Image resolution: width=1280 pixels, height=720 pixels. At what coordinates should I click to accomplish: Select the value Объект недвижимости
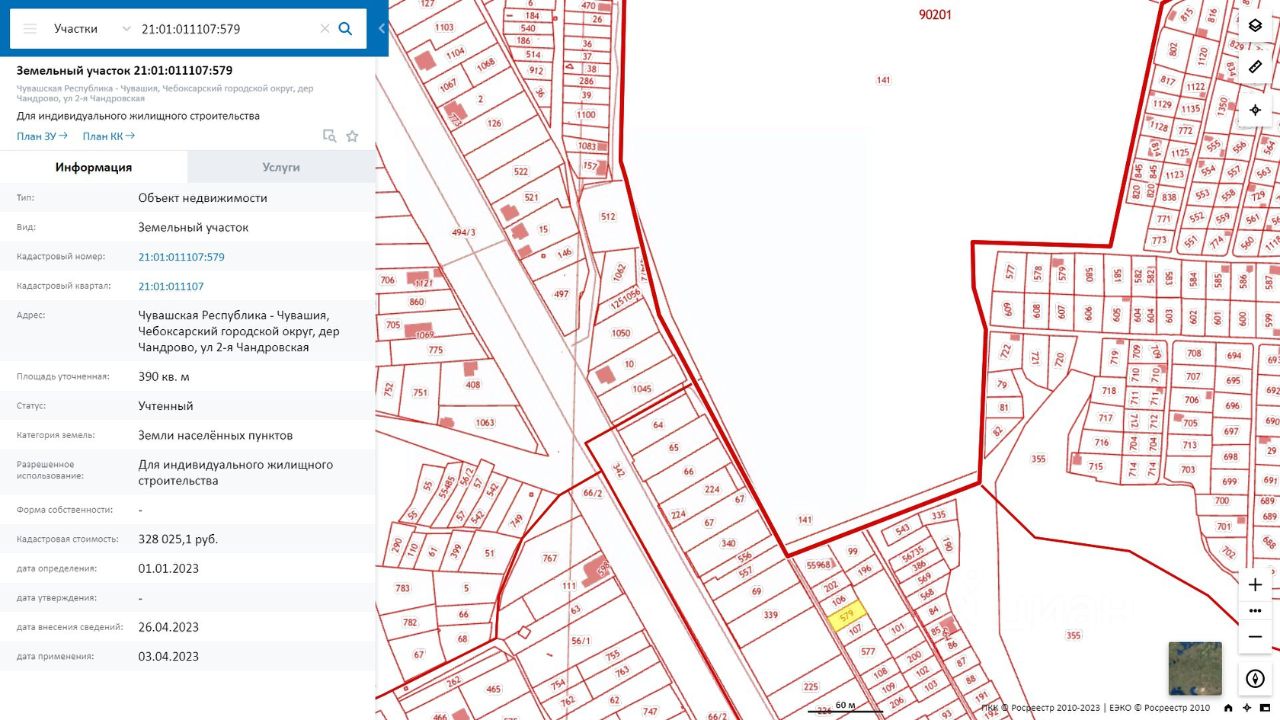click(x=203, y=198)
